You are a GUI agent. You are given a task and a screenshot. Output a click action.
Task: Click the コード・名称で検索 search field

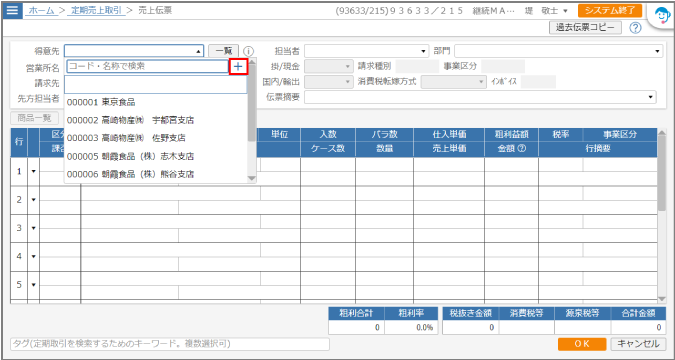(147, 66)
